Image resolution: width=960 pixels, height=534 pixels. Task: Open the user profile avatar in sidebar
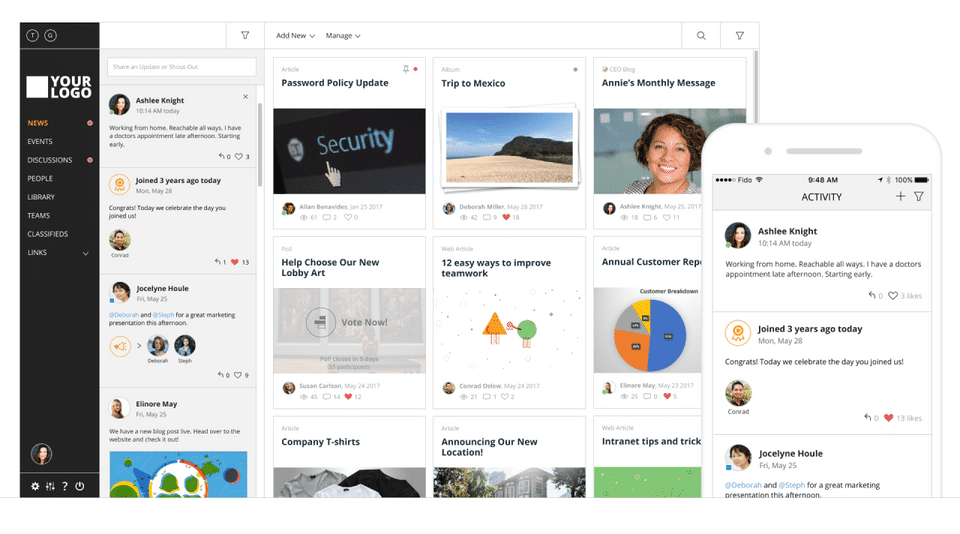pos(41,454)
